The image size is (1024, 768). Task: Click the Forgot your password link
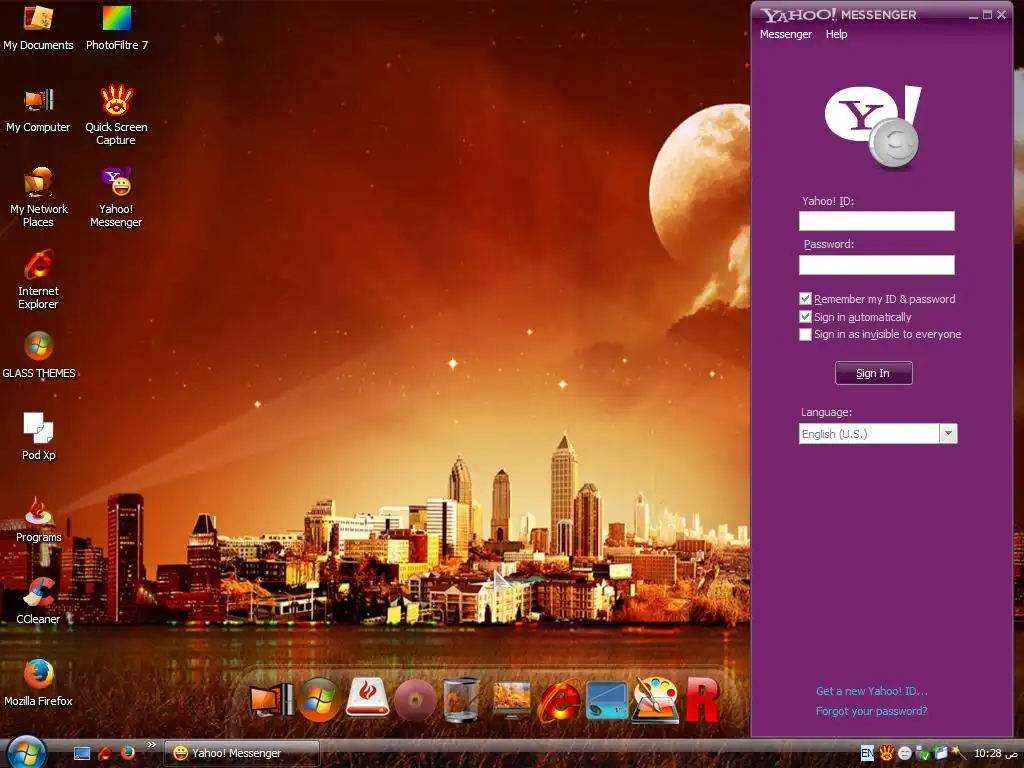point(871,711)
